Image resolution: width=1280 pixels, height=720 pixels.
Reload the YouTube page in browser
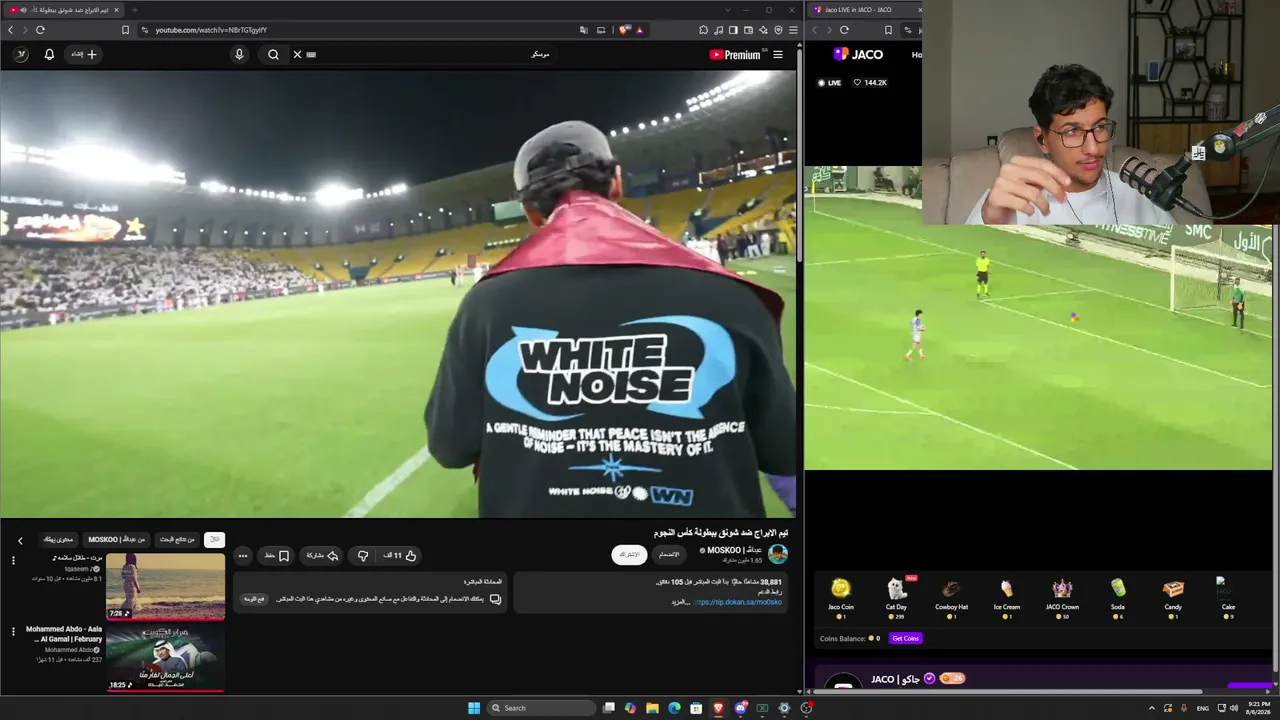40,30
